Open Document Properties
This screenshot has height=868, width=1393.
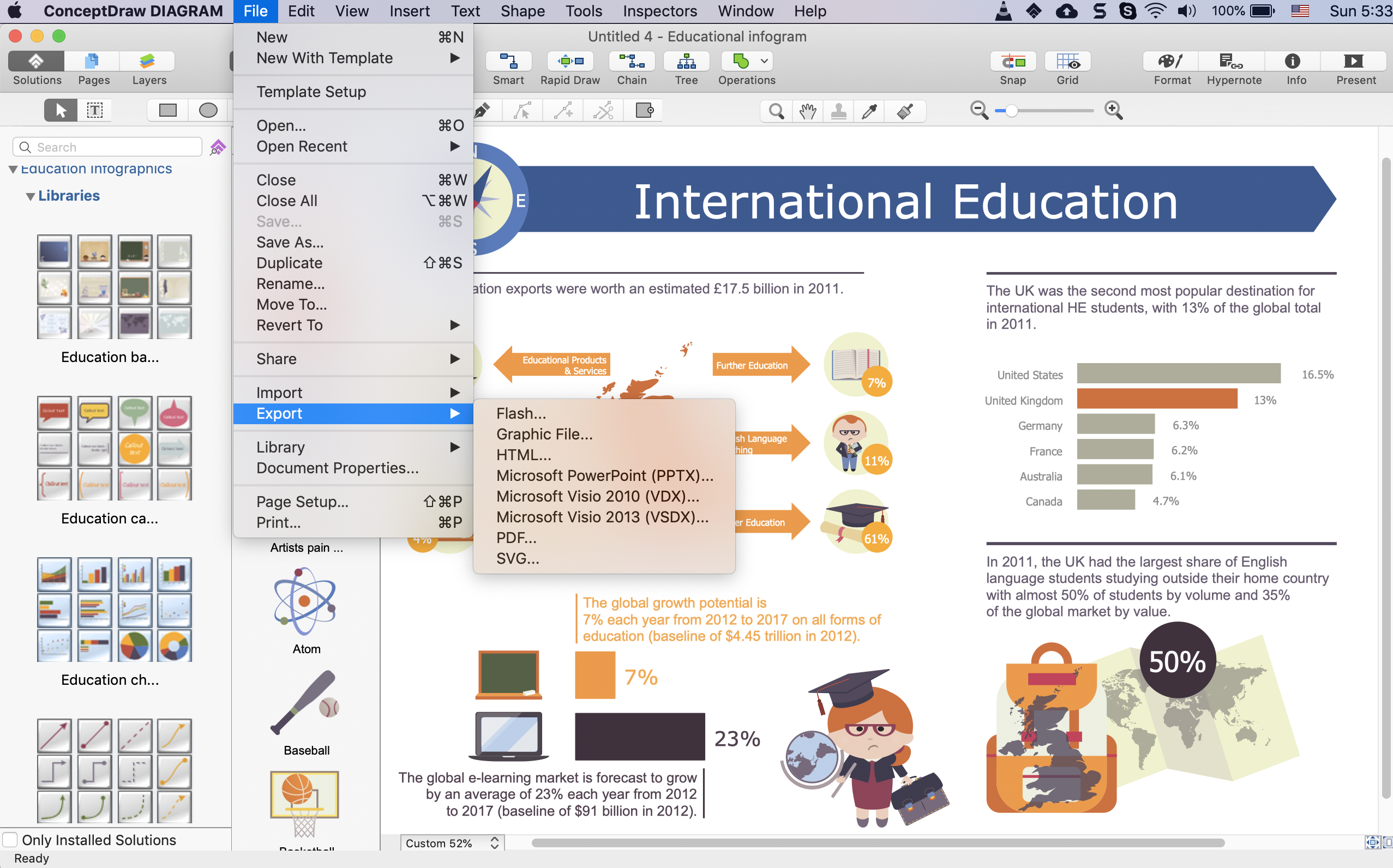(x=353, y=468)
